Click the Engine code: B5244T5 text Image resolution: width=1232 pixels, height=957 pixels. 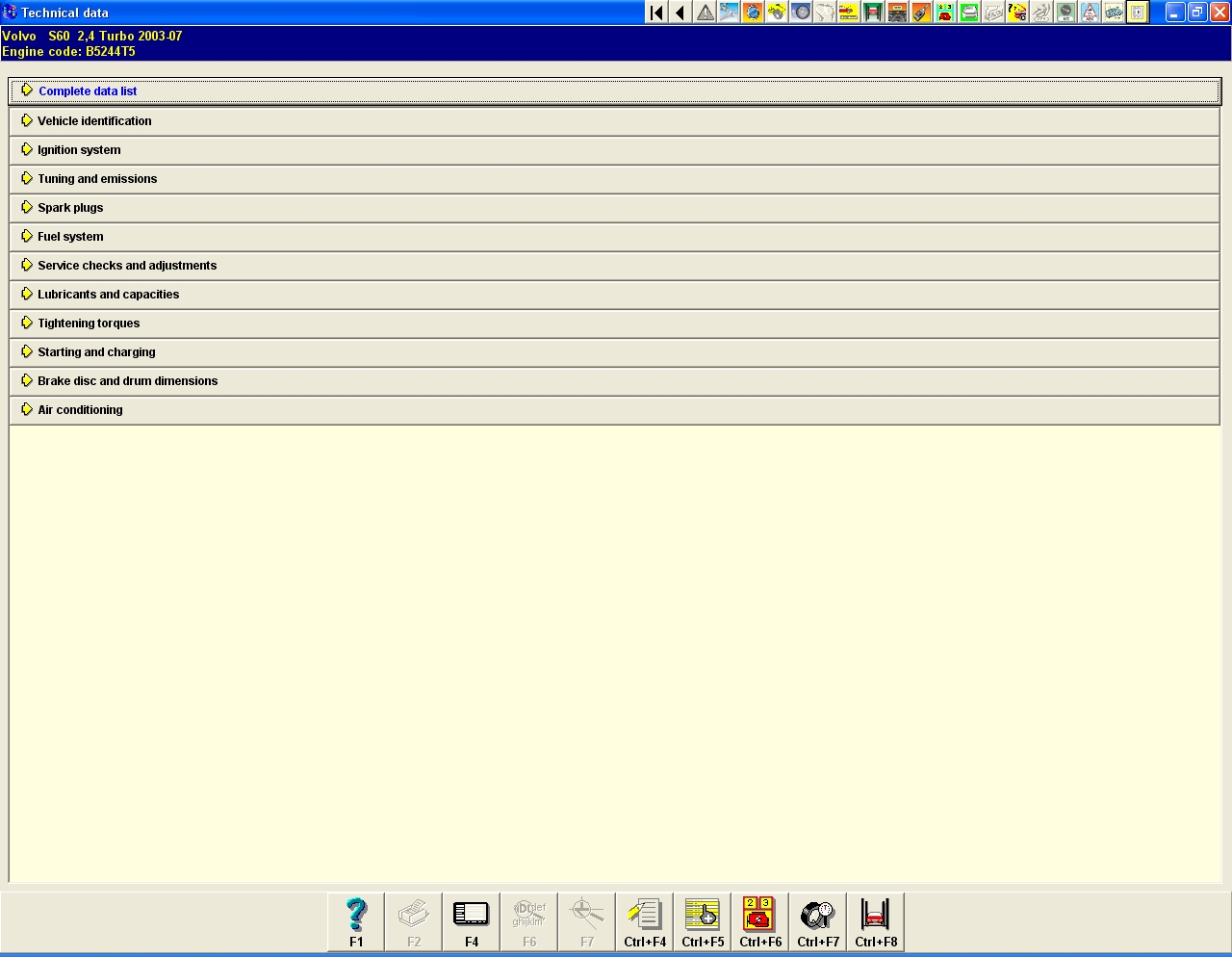pyautogui.click(x=69, y=52)
